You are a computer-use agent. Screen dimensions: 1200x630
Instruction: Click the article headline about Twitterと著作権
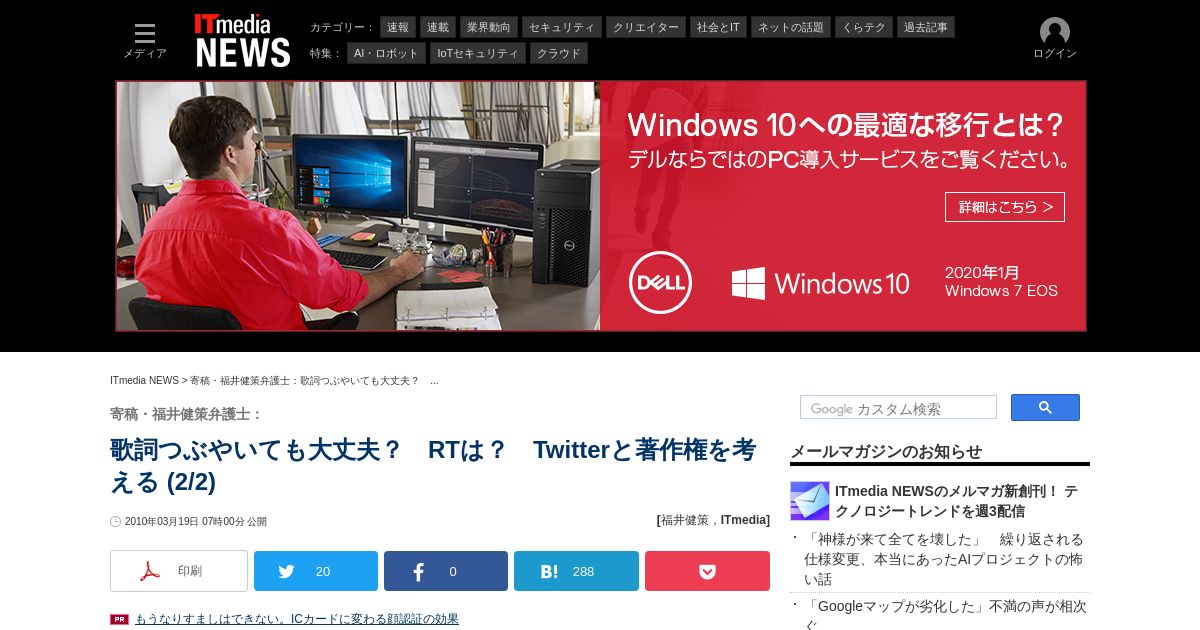click(433, 465)
